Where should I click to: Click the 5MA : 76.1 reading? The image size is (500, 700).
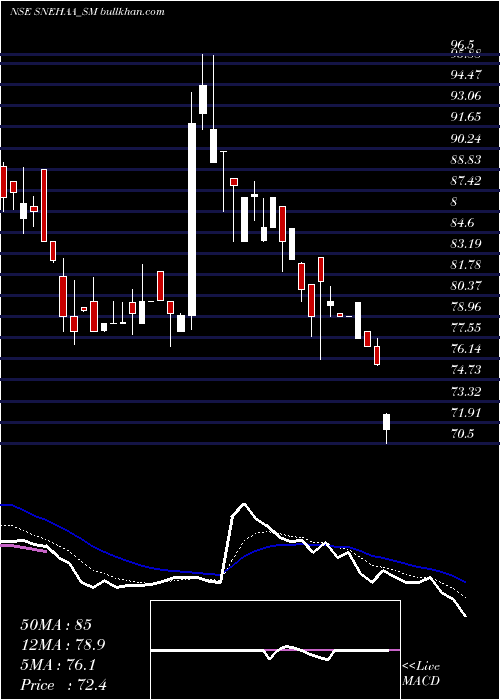(58, 665)
